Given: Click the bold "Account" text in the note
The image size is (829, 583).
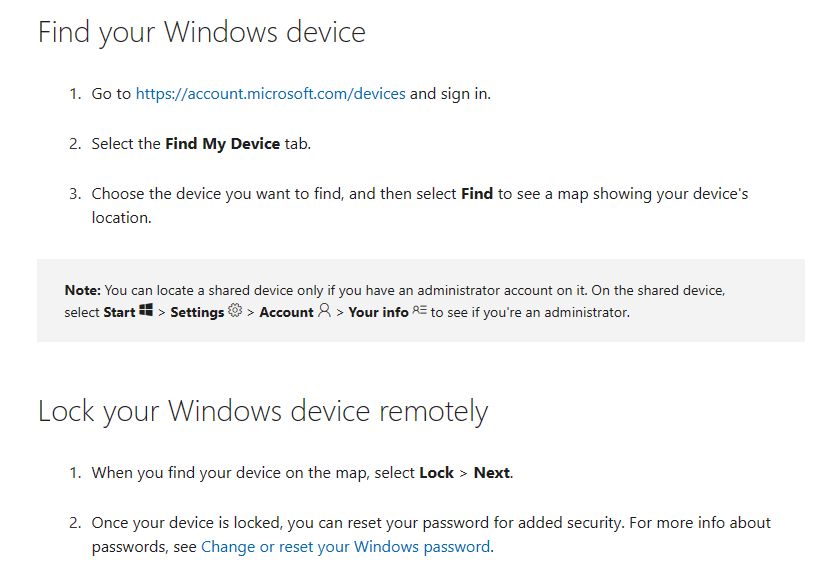Looking at the screenshot, I should (286, 312).
